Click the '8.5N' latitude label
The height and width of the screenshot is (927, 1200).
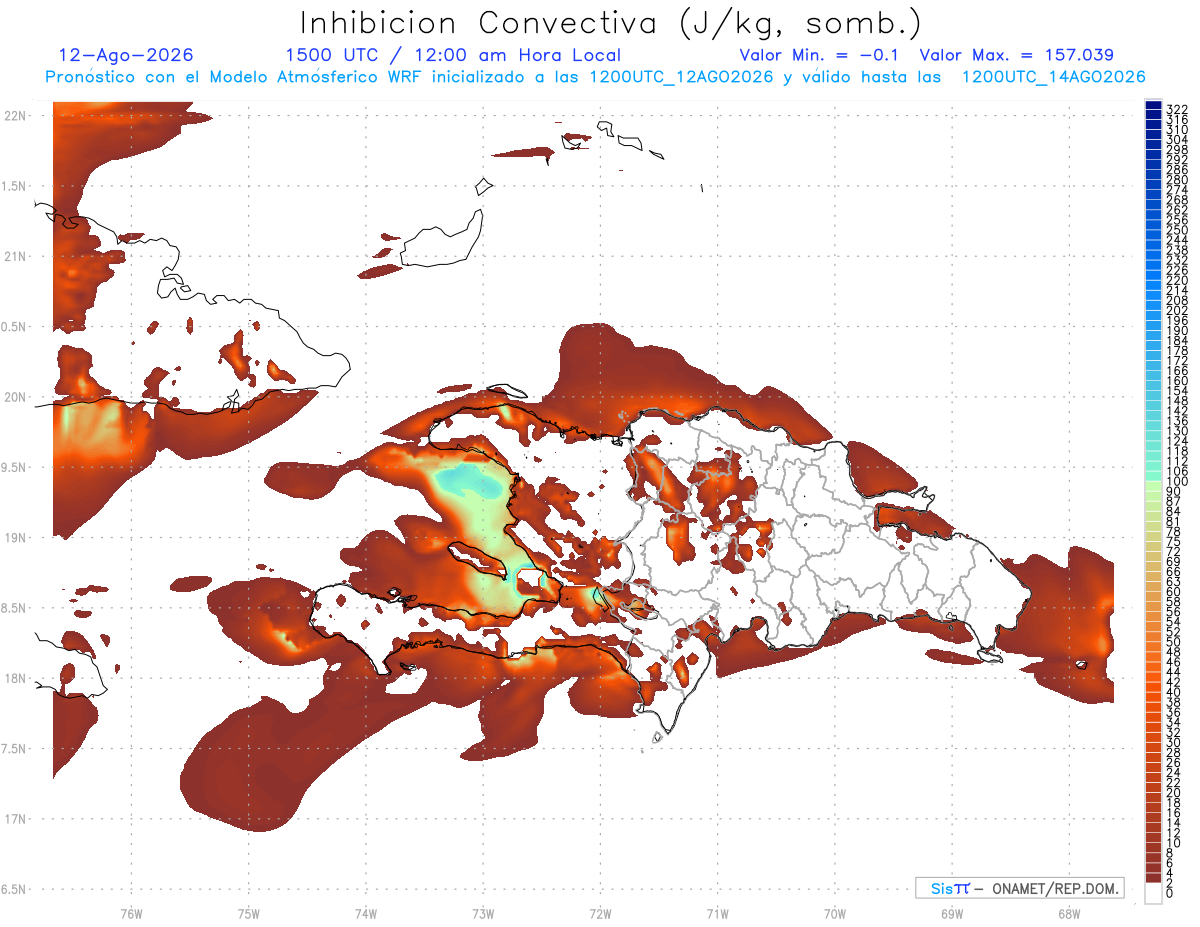point(14,608)
